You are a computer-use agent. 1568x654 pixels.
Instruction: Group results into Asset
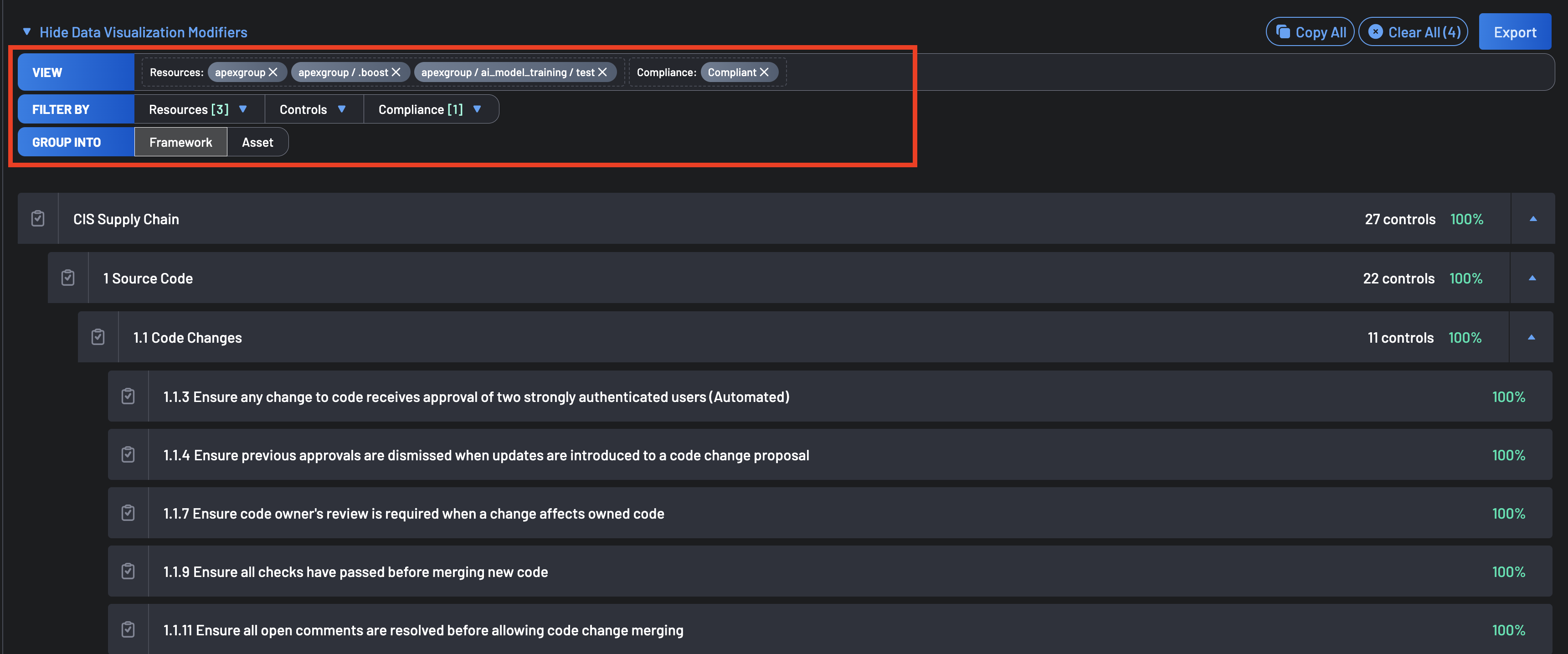click(257, 142)
